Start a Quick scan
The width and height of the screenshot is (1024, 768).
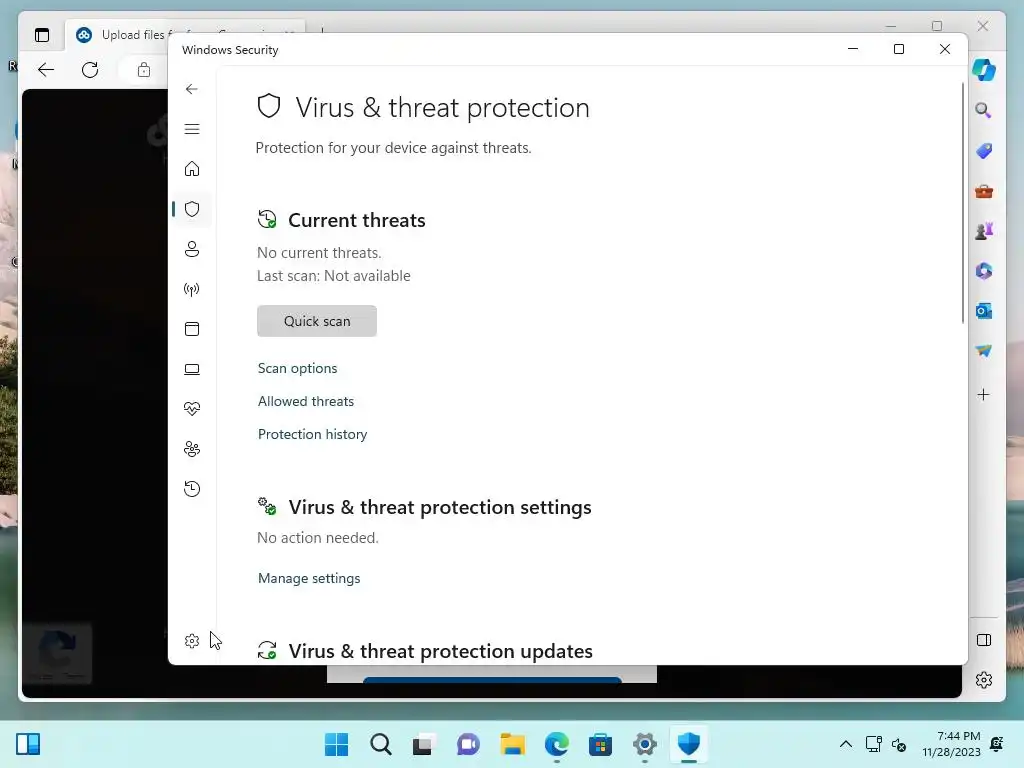pyautogui.click(x=317, y=321)
